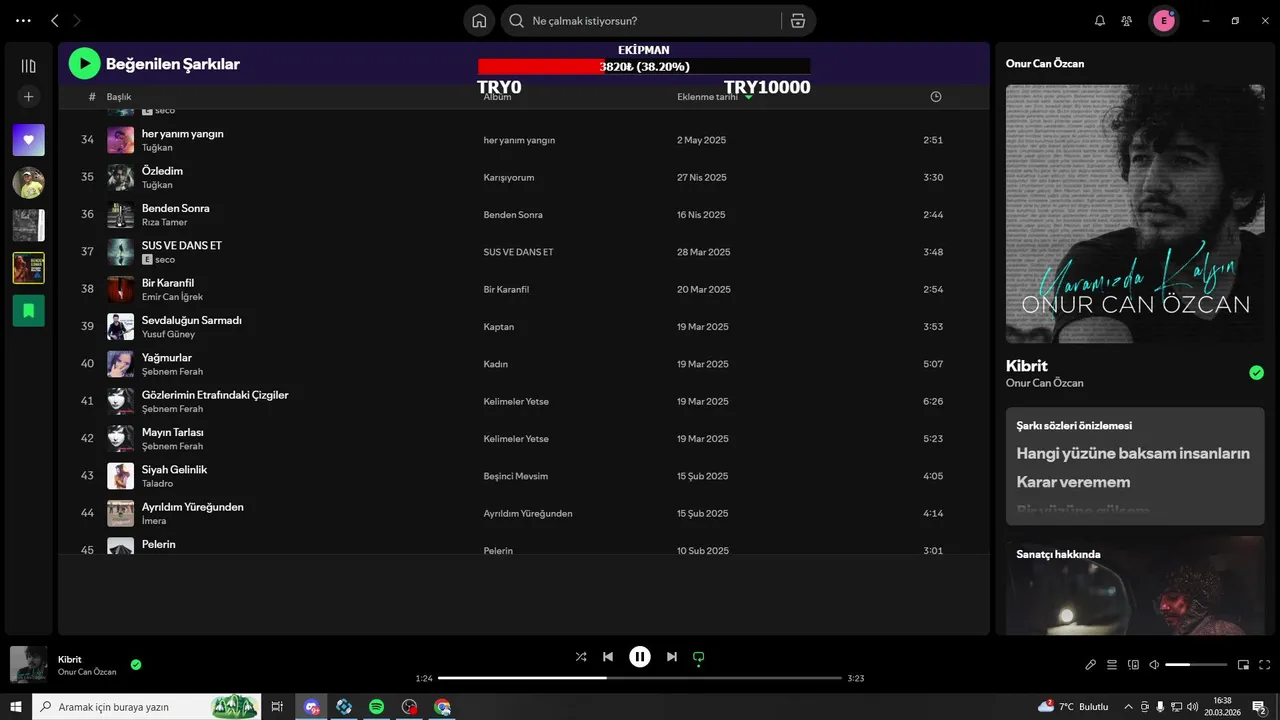Select the song Ayrıldım Yüreğunden title
This screenshot has height=720, width=1280.
click(193, 507)
